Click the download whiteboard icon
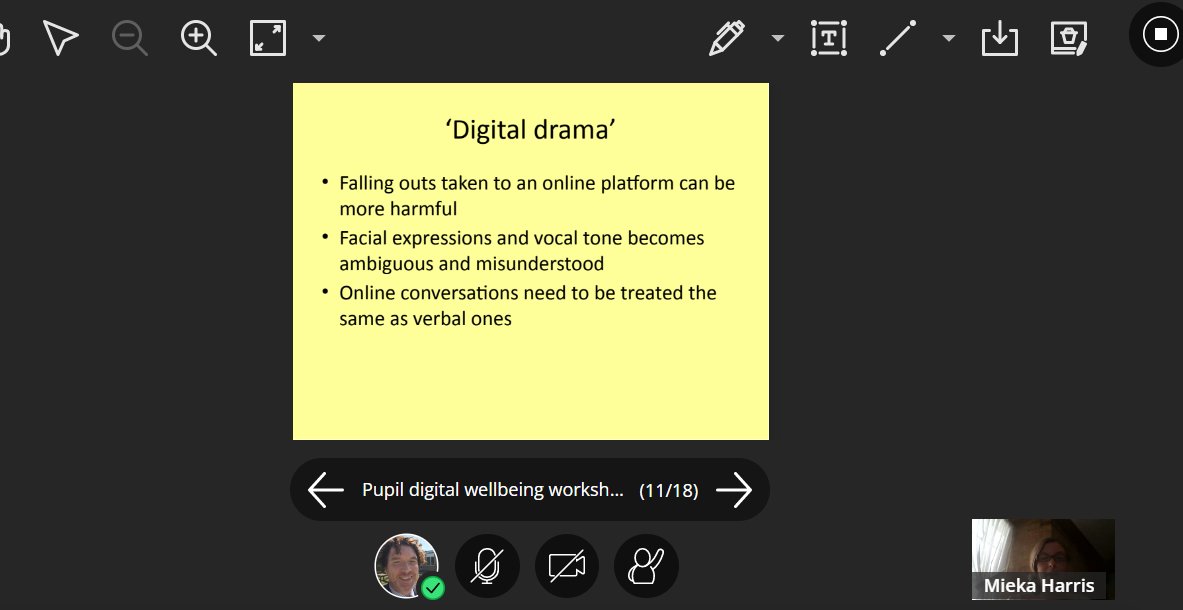Screen dimensions: 1183x610 (1000, 38)
